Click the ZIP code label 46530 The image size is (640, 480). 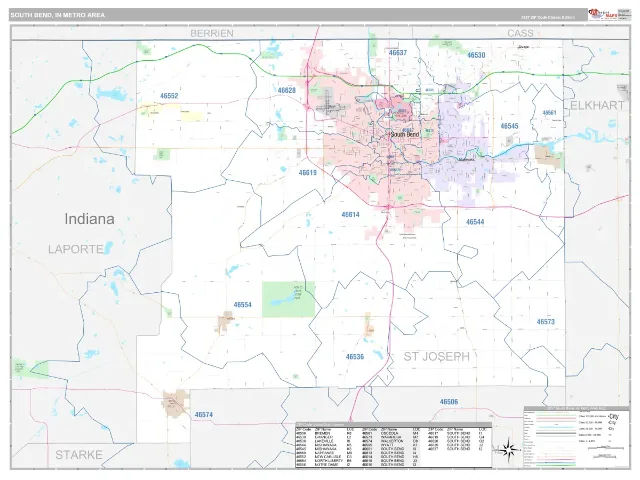(476, 55)
